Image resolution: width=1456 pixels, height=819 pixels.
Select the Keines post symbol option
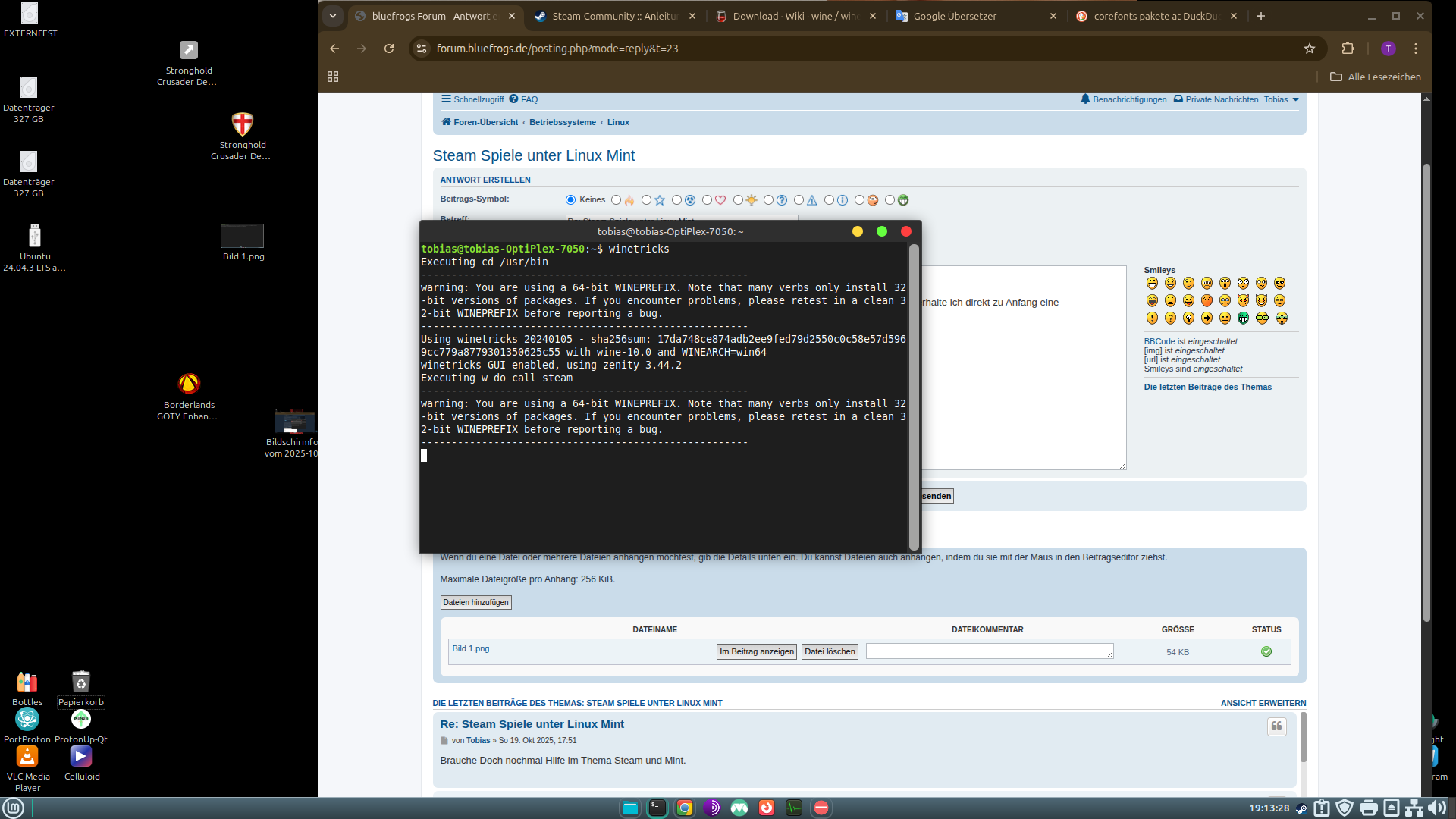[x=571, y=199]
